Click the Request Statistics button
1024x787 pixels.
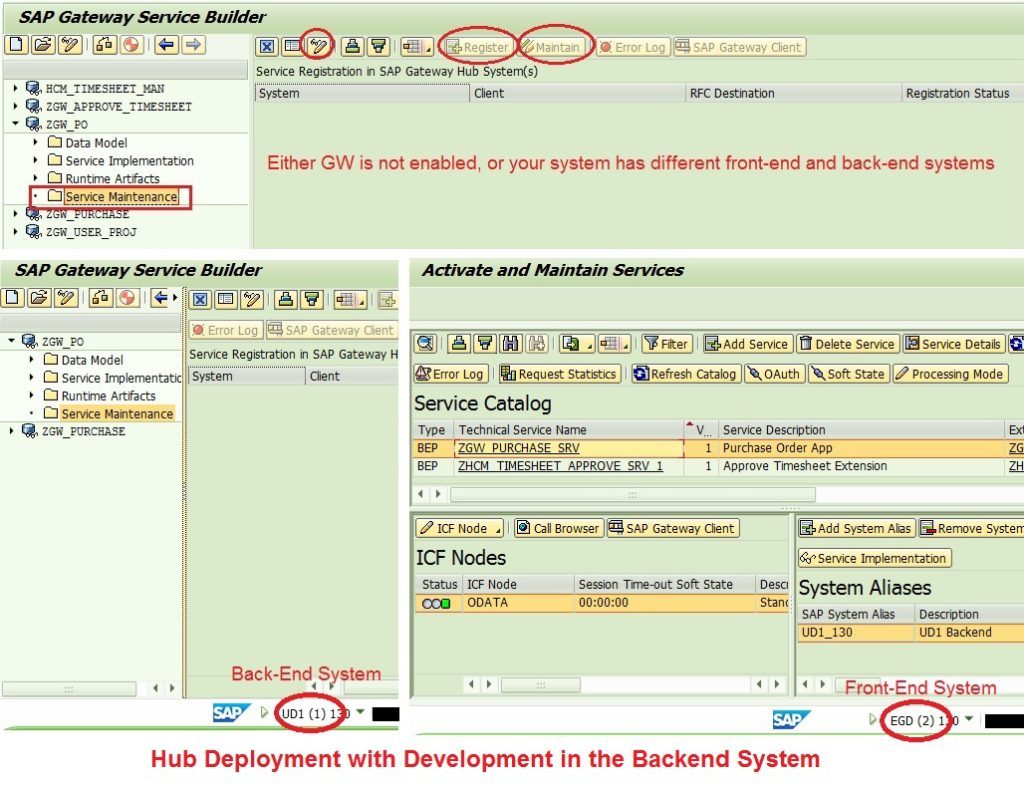[x=559, y=374]
